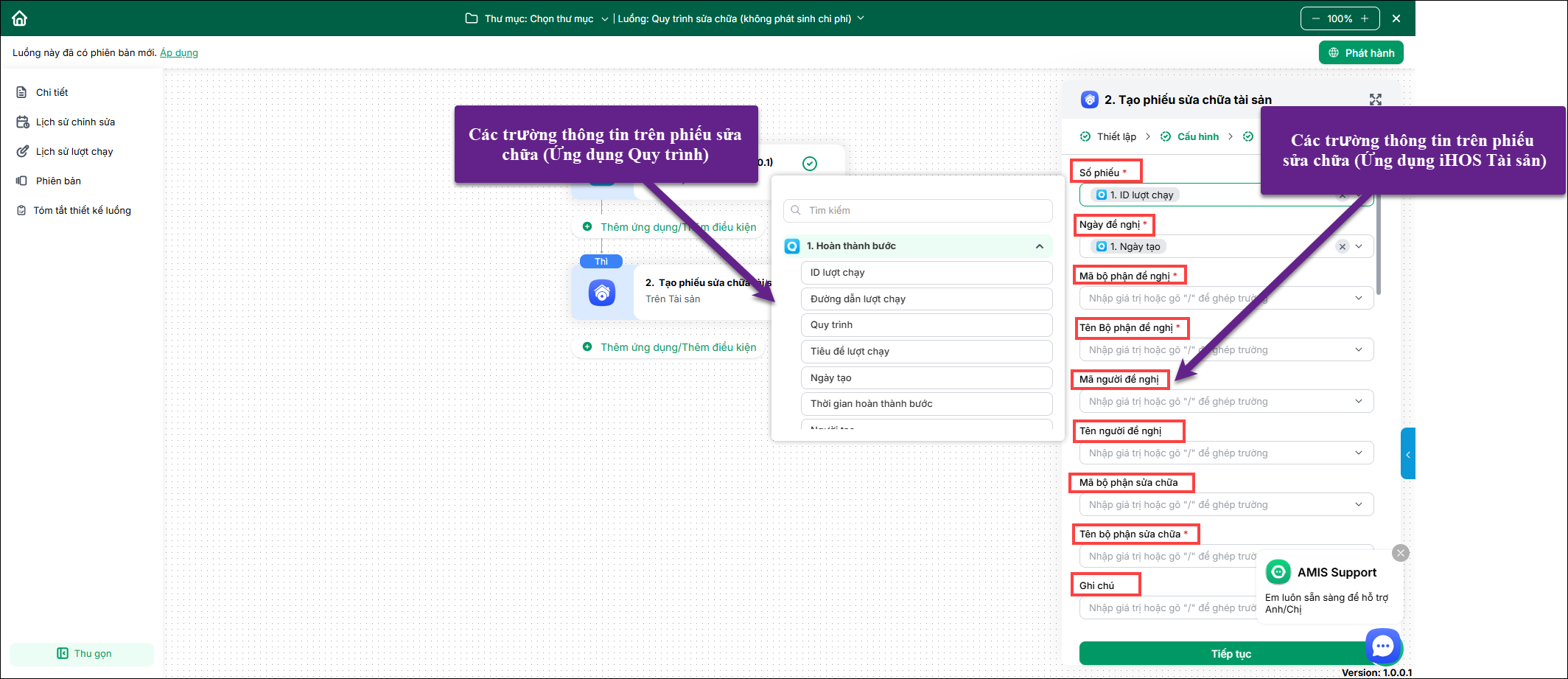Open the Mã người đề nghị dropdown arrow

pos(1359,401)
